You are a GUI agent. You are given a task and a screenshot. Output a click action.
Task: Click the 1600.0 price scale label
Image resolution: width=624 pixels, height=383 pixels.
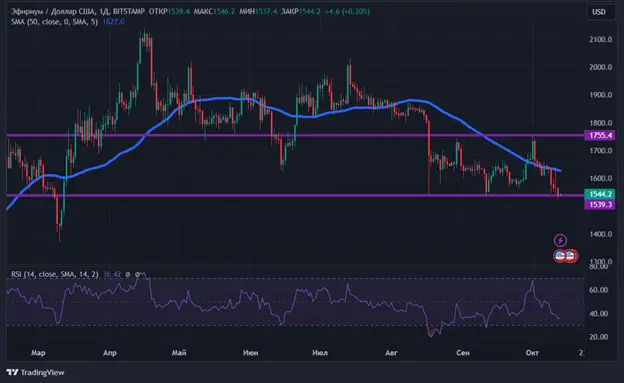601,178
